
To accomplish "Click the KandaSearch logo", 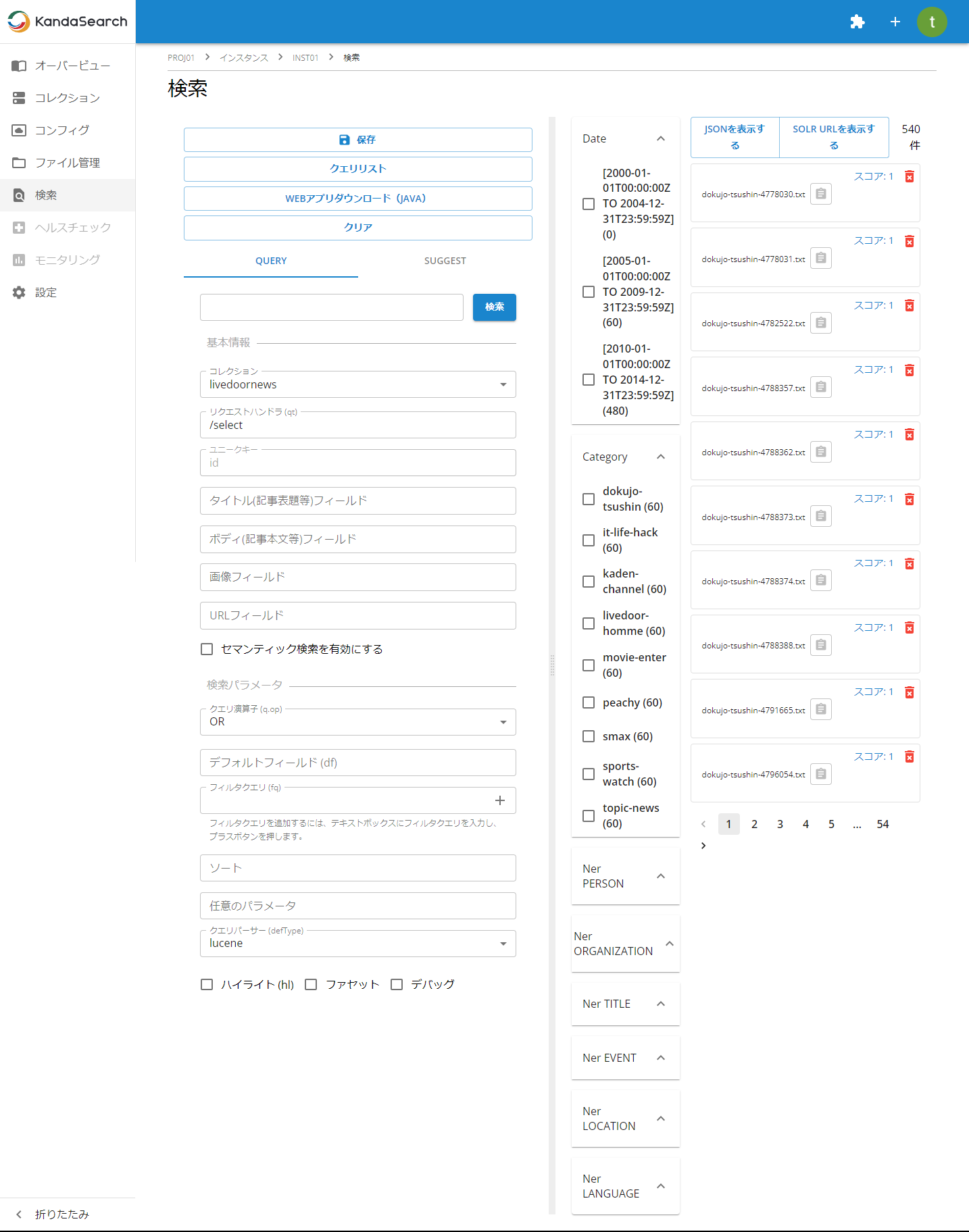I will coord(68,22).
